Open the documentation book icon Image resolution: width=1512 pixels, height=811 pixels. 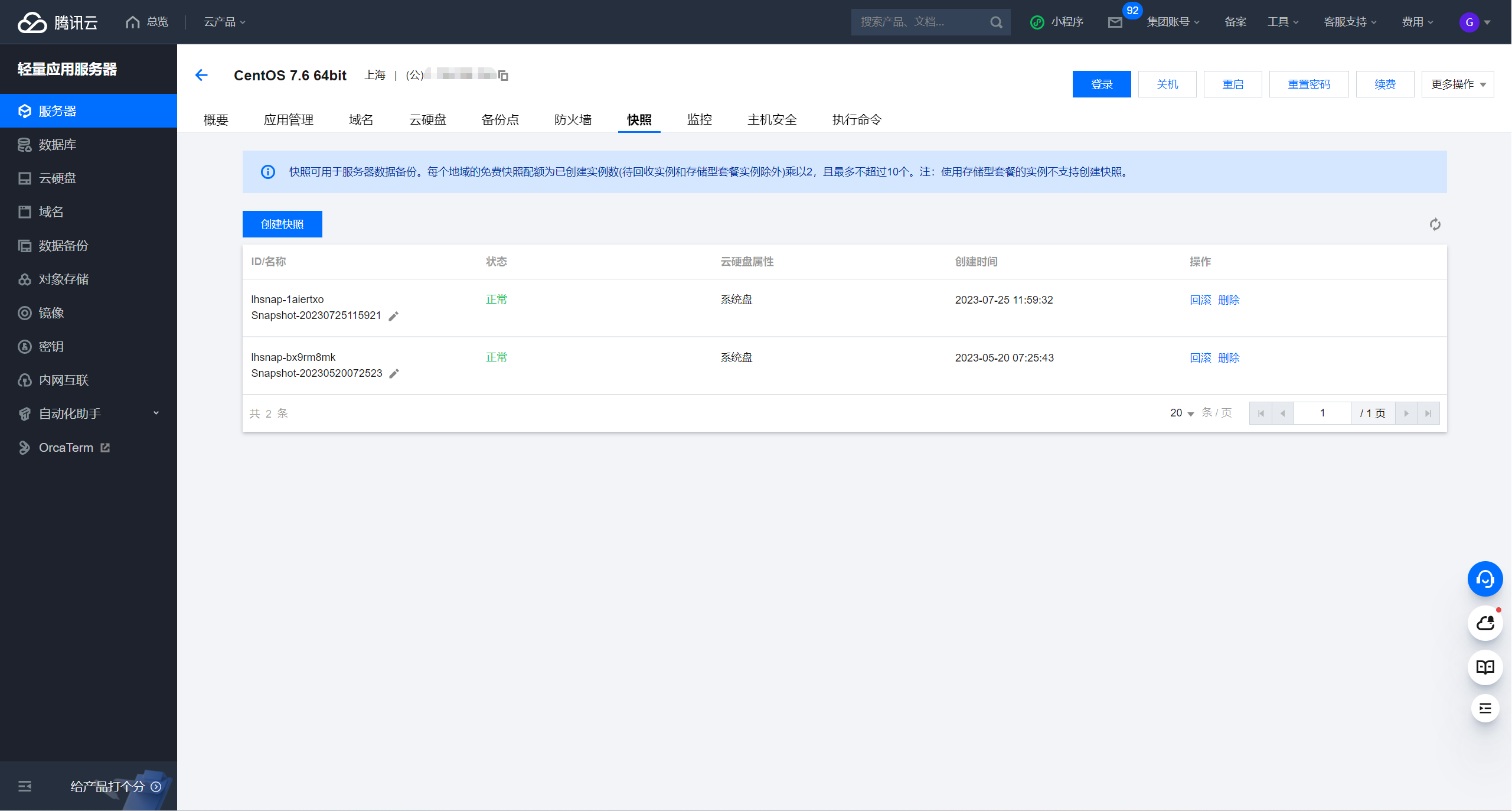(x=1485, y=667)
